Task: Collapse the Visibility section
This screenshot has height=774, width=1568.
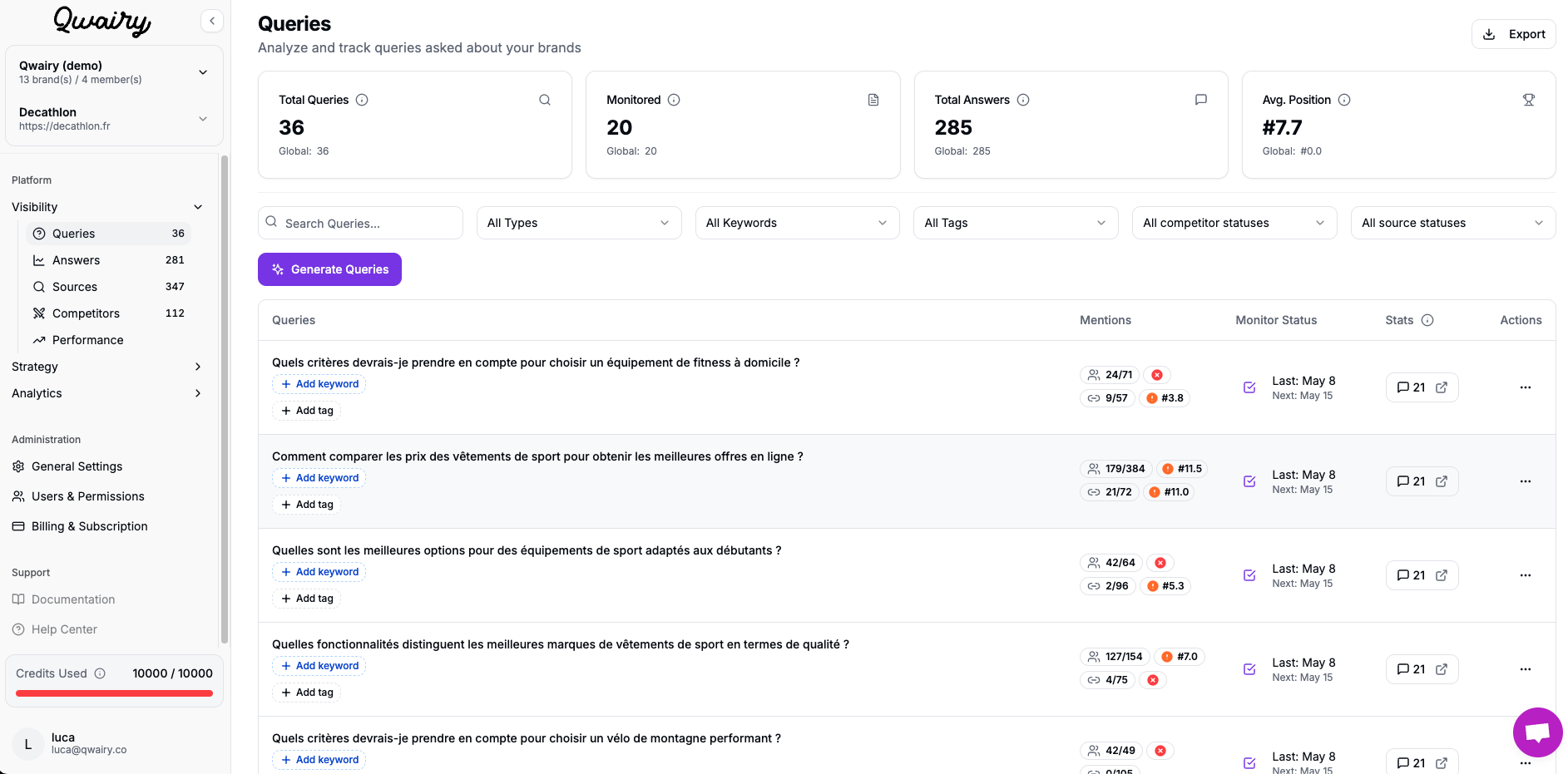Action: (108, 207)
